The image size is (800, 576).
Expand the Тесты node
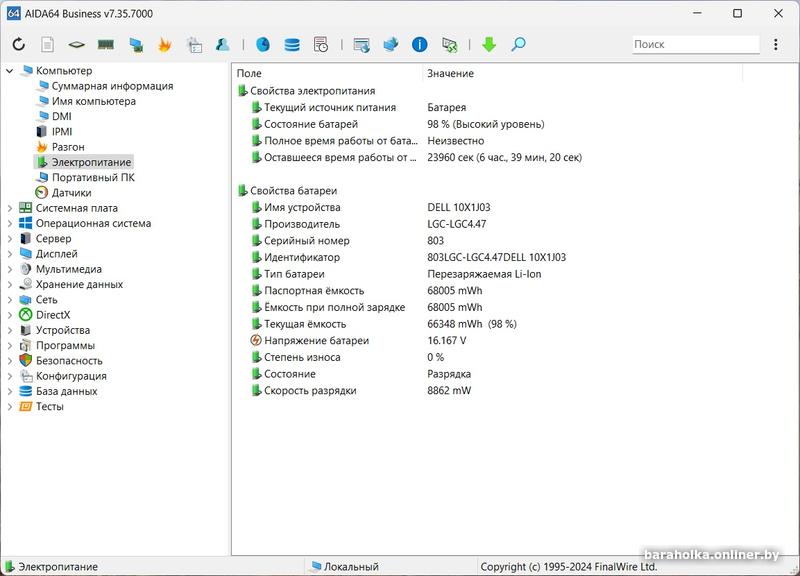point(10,407)
